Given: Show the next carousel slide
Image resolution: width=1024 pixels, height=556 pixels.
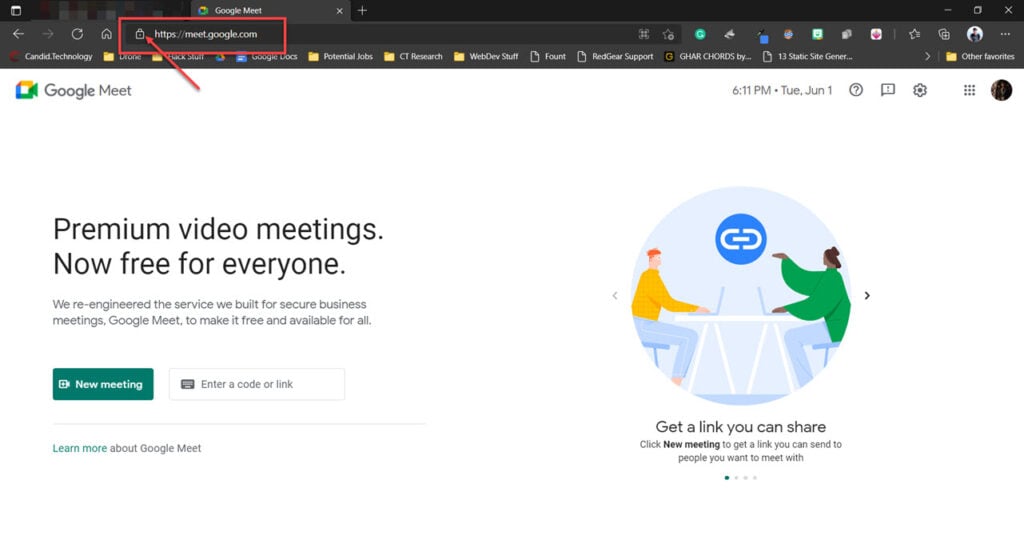Looking at the screenshot, I should click(867, 295).
